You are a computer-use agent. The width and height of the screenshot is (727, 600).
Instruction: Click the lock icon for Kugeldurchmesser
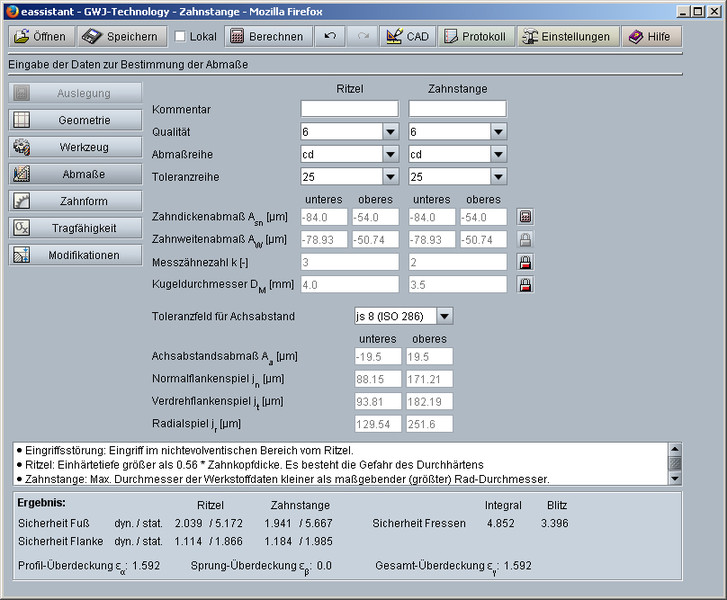[525, 285]
